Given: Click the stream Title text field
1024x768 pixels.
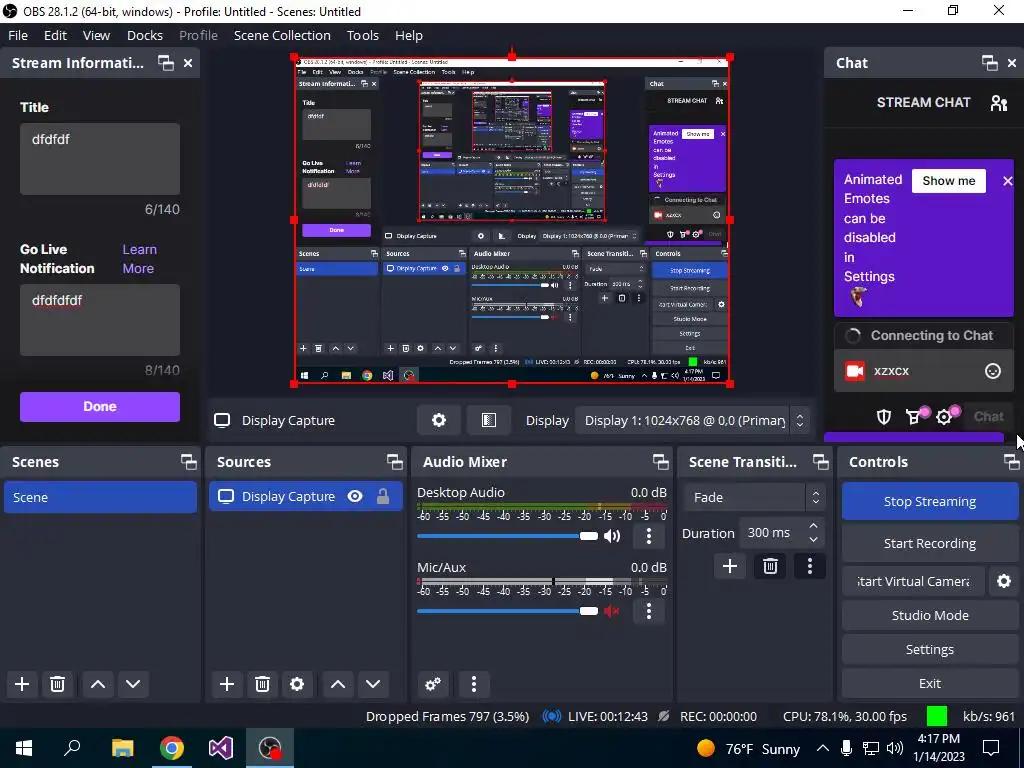Looking at the screenshot, I should [x=100, y=159].
